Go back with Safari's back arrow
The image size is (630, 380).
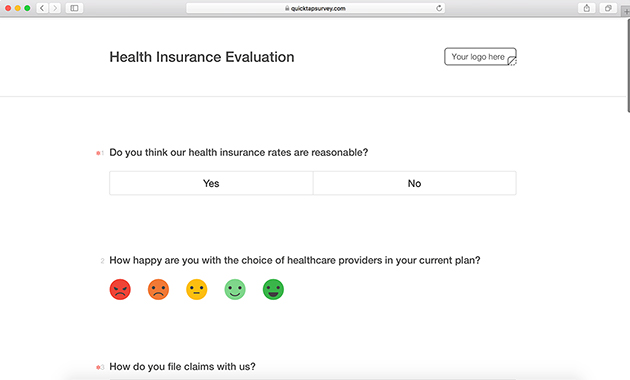(42, 8)
